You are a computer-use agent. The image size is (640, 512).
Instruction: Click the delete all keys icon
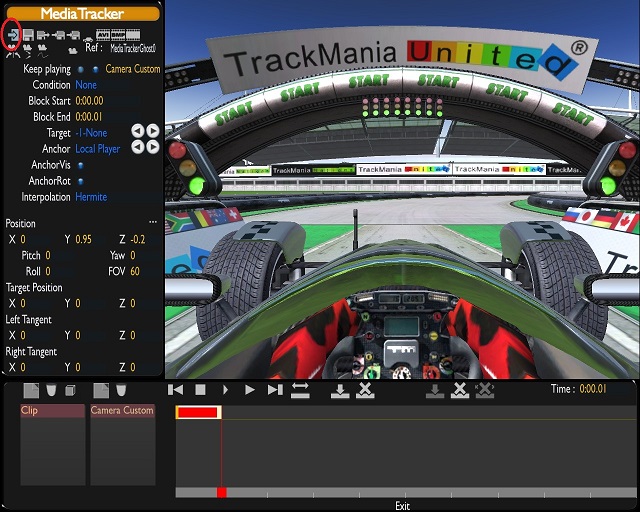pos(484,390)
